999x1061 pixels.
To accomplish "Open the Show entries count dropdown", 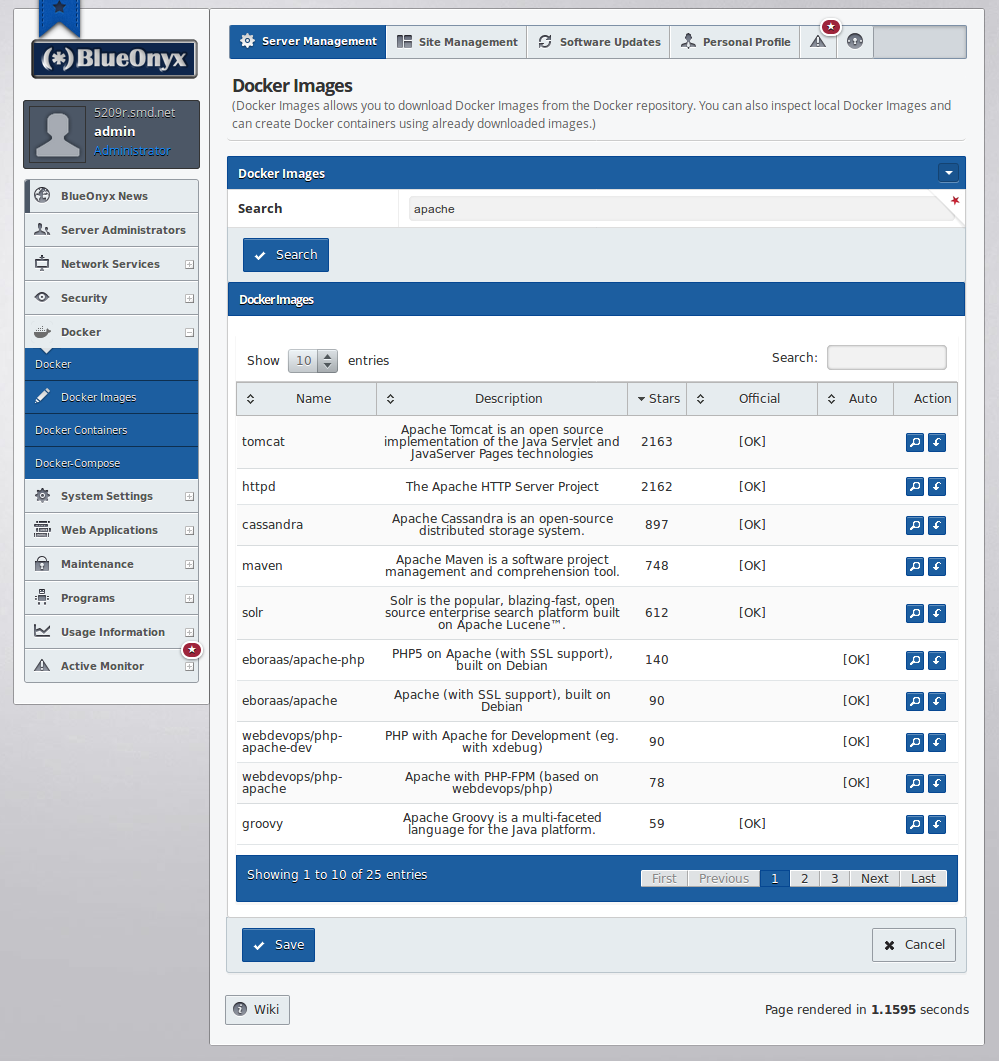I will pos(312,361).
